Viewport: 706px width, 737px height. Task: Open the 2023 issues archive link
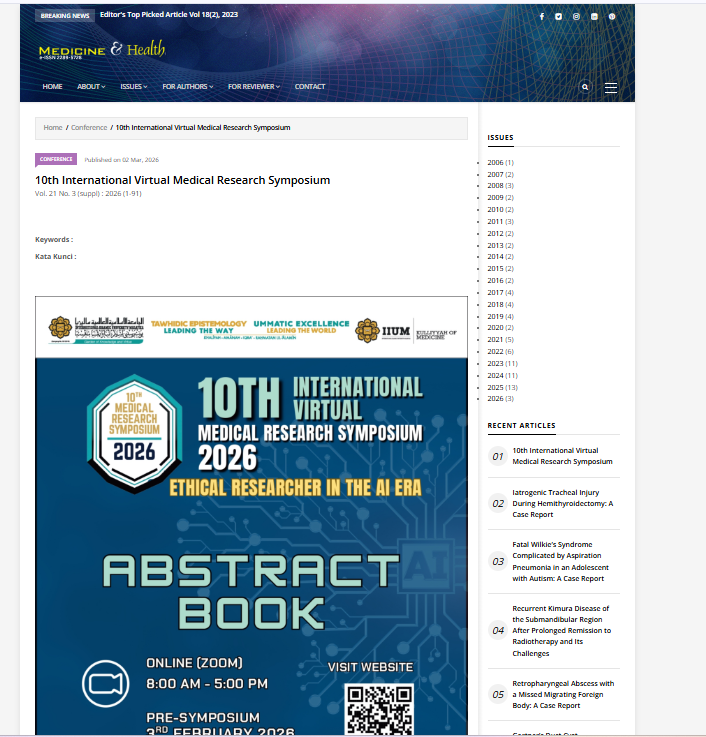click(x=495, y=363)
